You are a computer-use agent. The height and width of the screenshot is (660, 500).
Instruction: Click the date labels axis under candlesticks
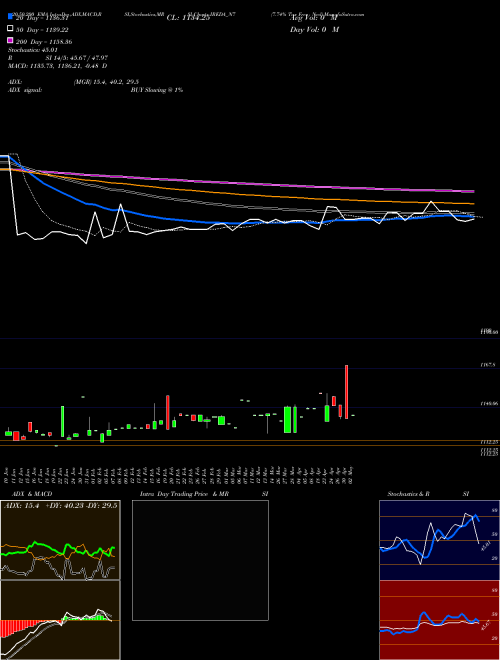tap(180, 475)
